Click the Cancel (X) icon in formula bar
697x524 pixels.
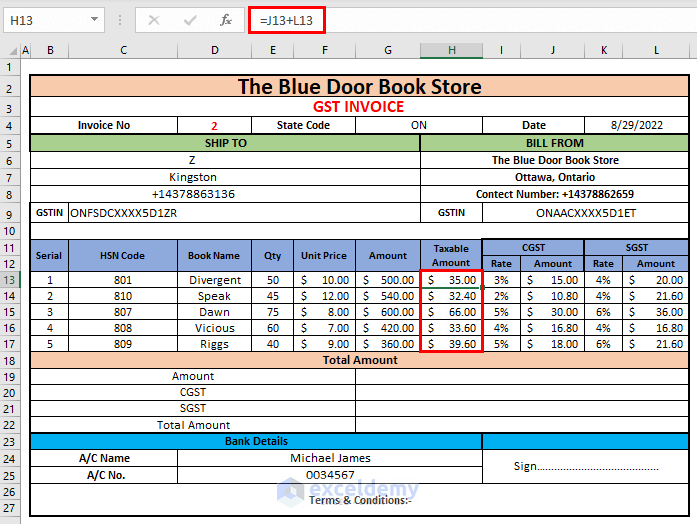pos(154,20)
